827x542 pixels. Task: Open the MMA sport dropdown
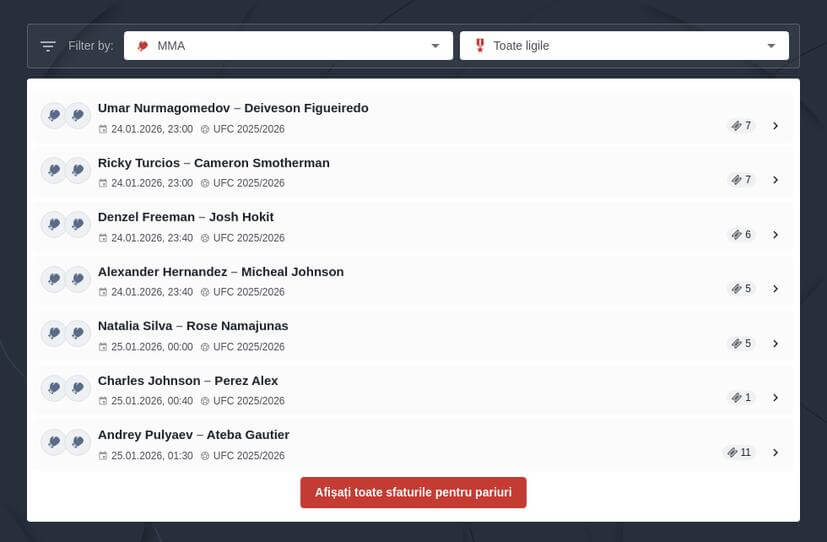288,46
